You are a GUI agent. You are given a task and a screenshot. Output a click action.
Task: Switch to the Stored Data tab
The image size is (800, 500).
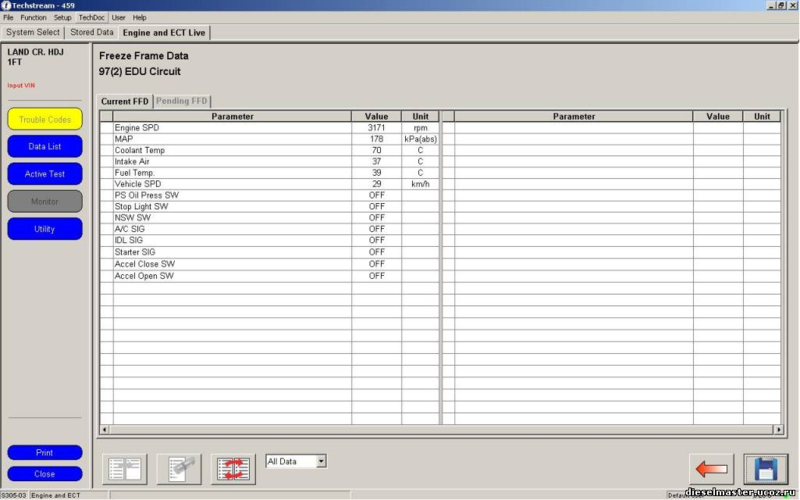click(91, 32)
